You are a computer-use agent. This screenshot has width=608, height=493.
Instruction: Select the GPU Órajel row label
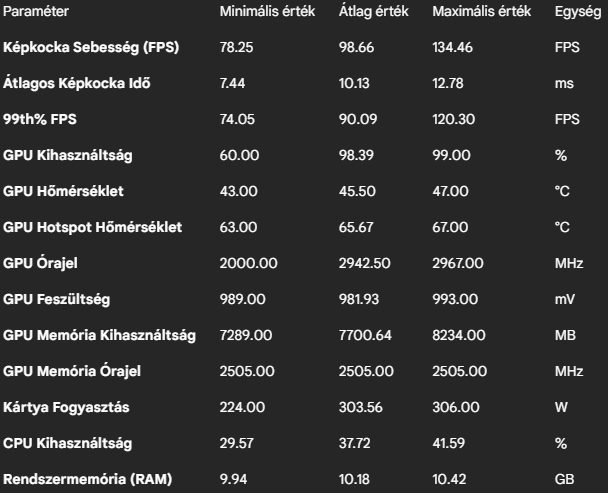tap(40, 263)
